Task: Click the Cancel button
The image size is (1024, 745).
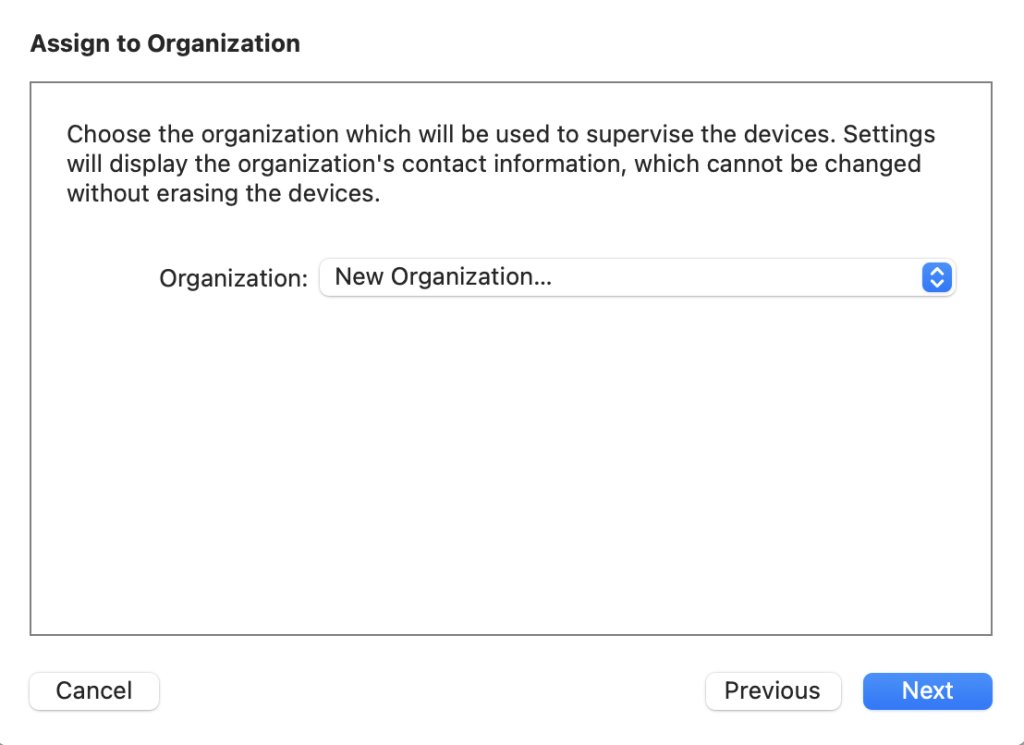Action: pos(94,691)
